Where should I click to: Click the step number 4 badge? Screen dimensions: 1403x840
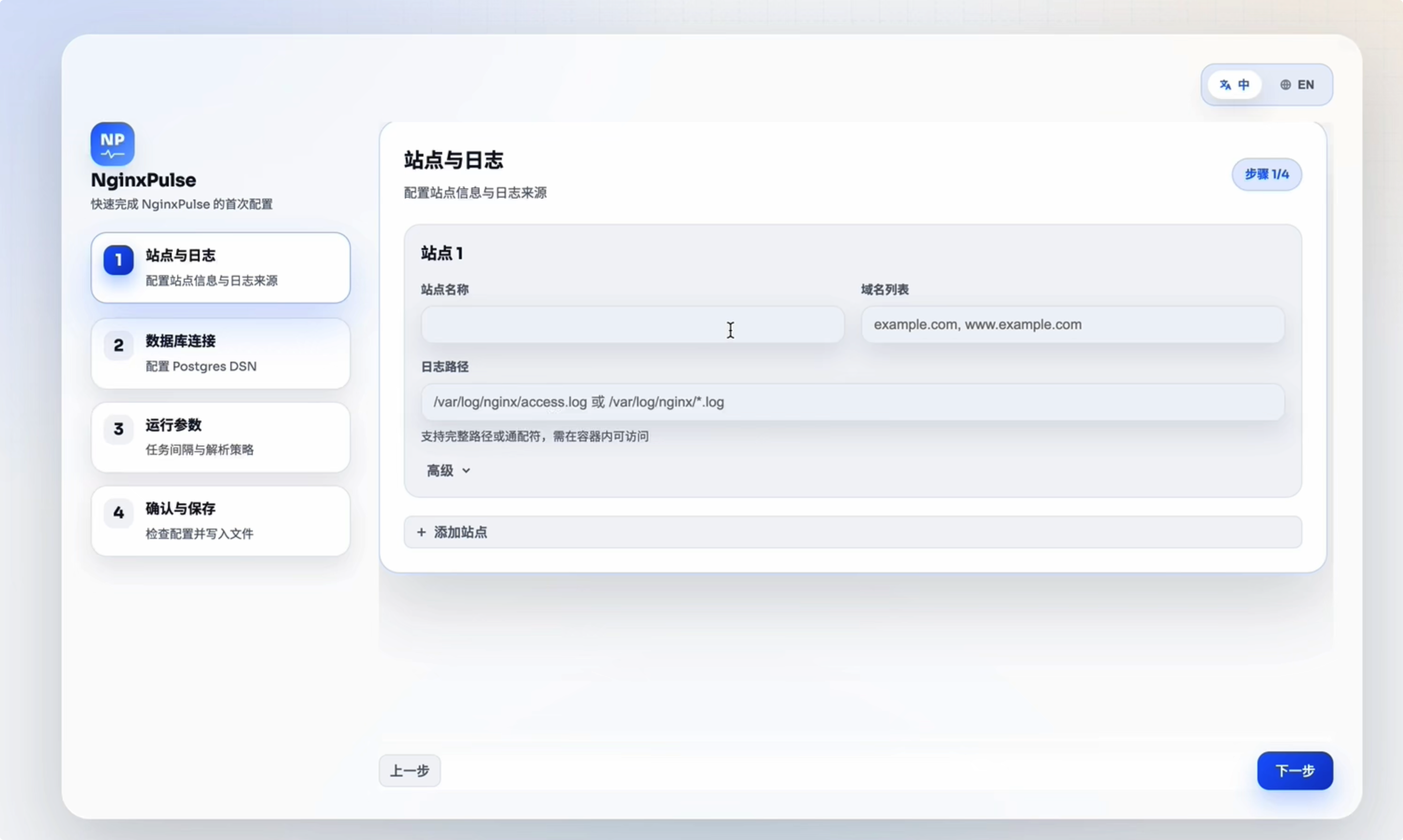point(118,513)
